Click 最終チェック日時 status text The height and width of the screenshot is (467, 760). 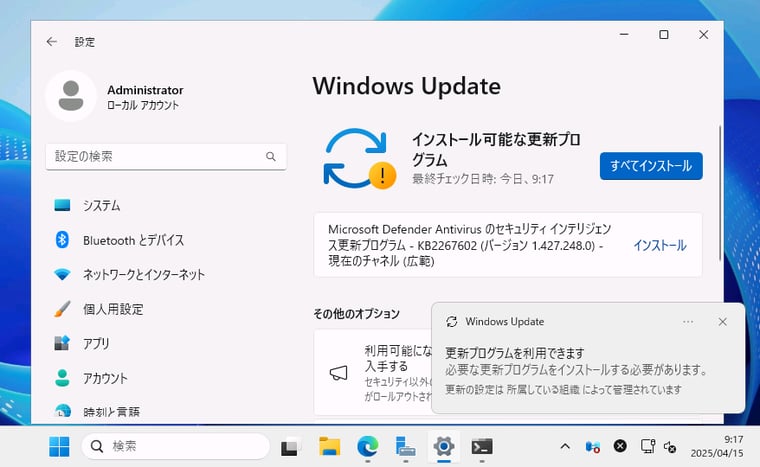click(483, 179)
